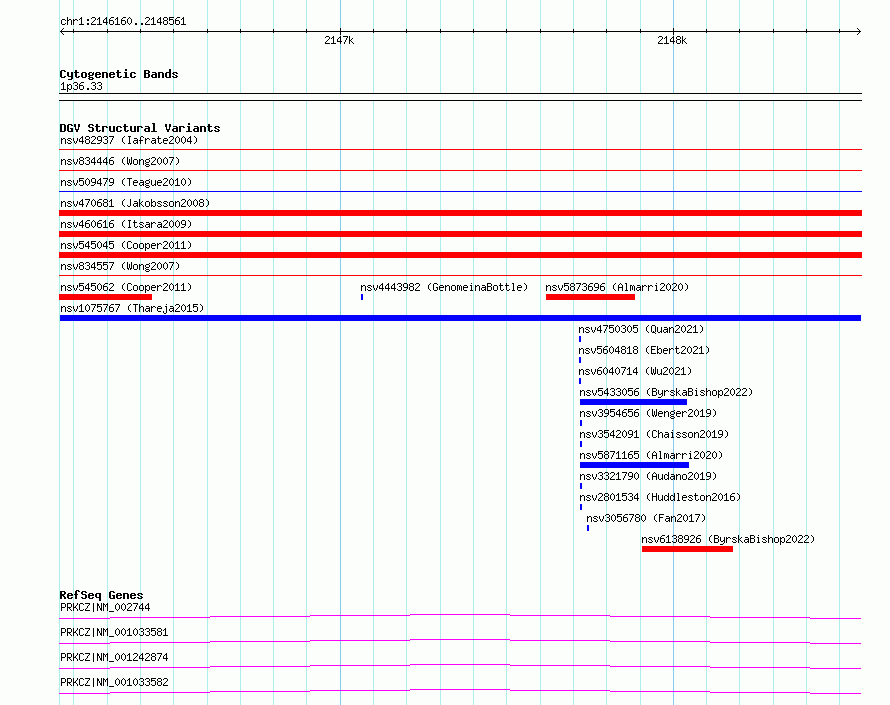Click the 1p36.33 band label
Image resolution: width=890 pixels, height=705 pixels.
[81, 86]
